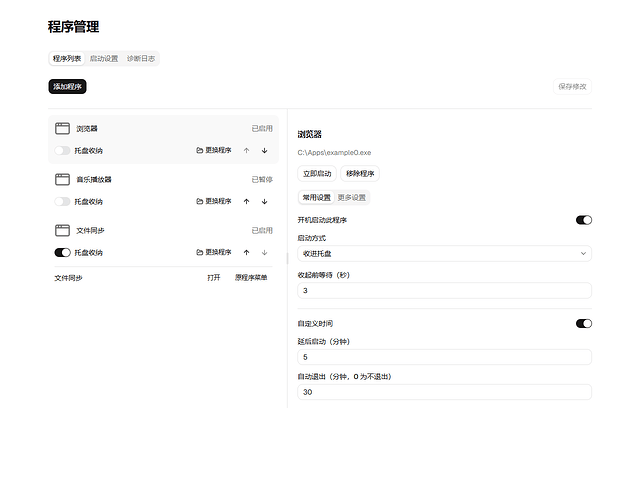Focus the 自动退出 minutes input field
The image size is (640, 500).
(444, 392)
